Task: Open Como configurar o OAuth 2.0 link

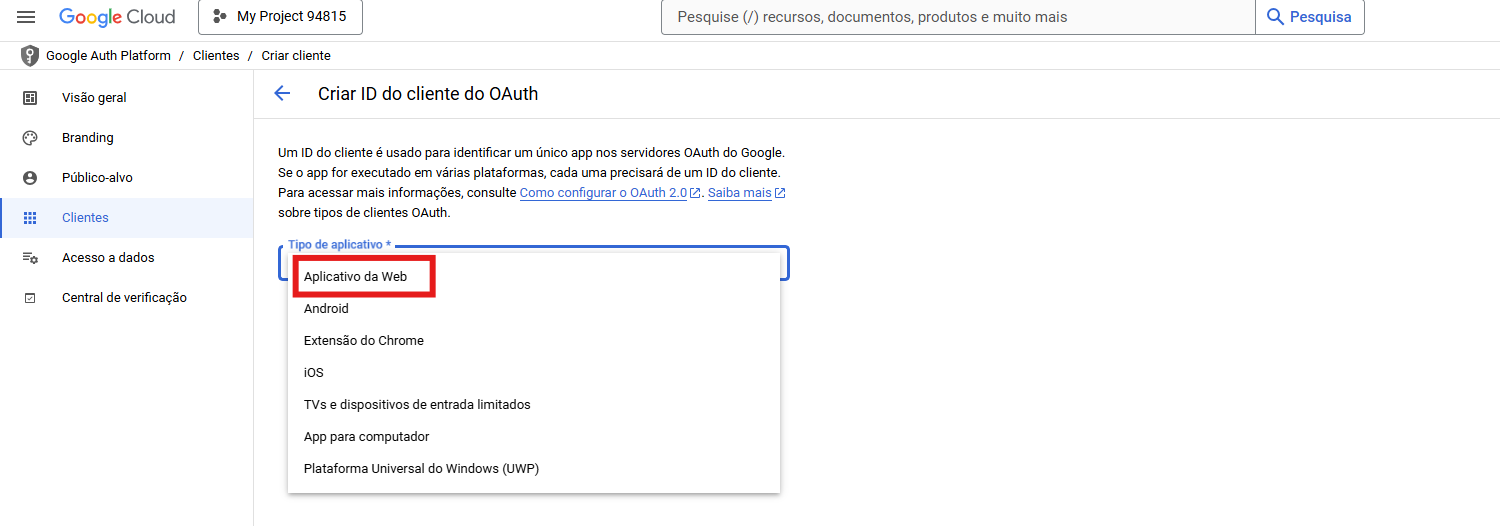Action: [603, 193]
